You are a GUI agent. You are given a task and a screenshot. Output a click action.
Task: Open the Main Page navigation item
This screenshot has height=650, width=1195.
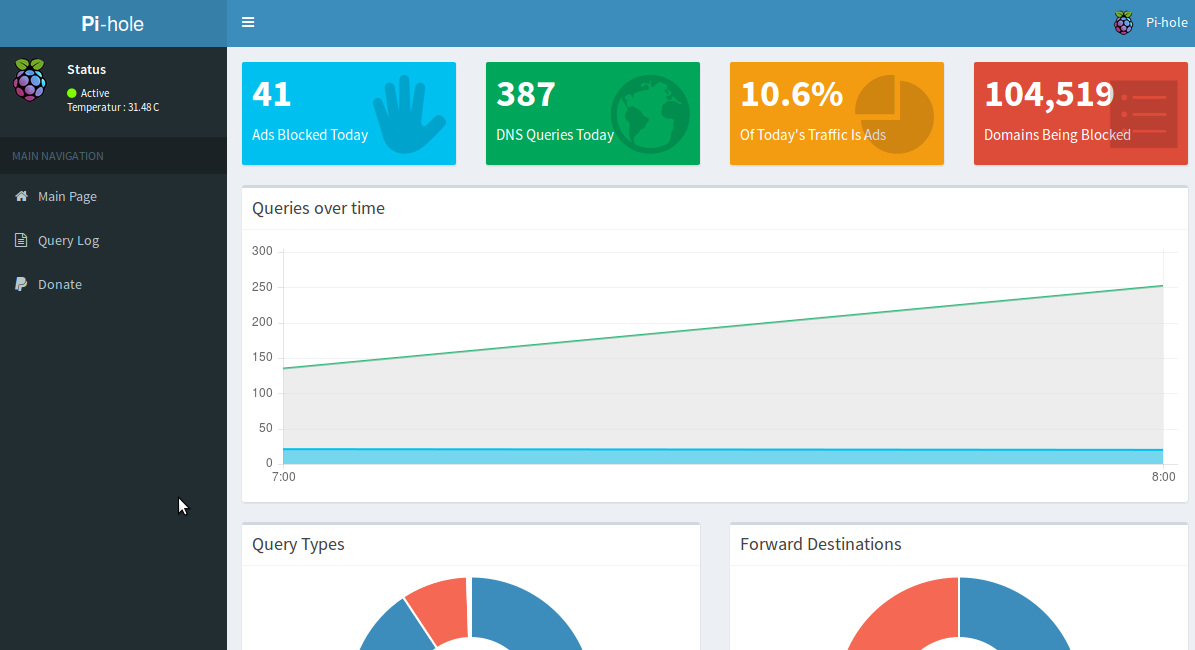click(67, 197)
